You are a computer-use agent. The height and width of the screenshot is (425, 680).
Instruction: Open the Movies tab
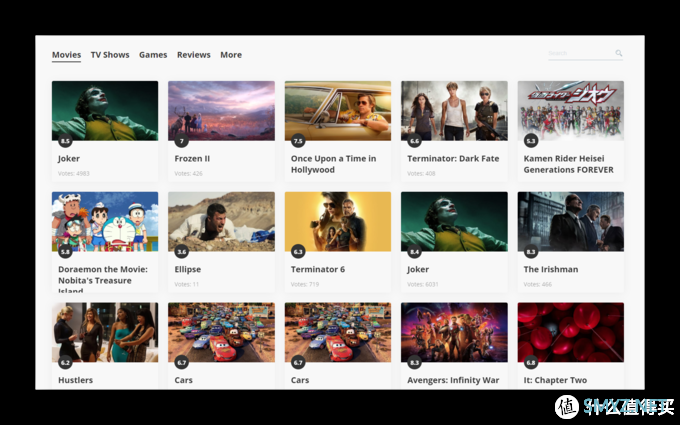(66, 55)
